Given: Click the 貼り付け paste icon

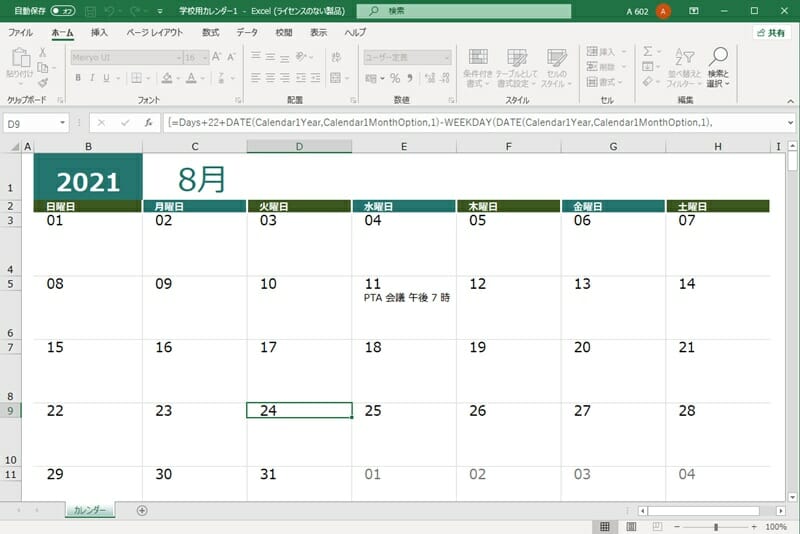Looking at the screenshot, I should (18, 62).
